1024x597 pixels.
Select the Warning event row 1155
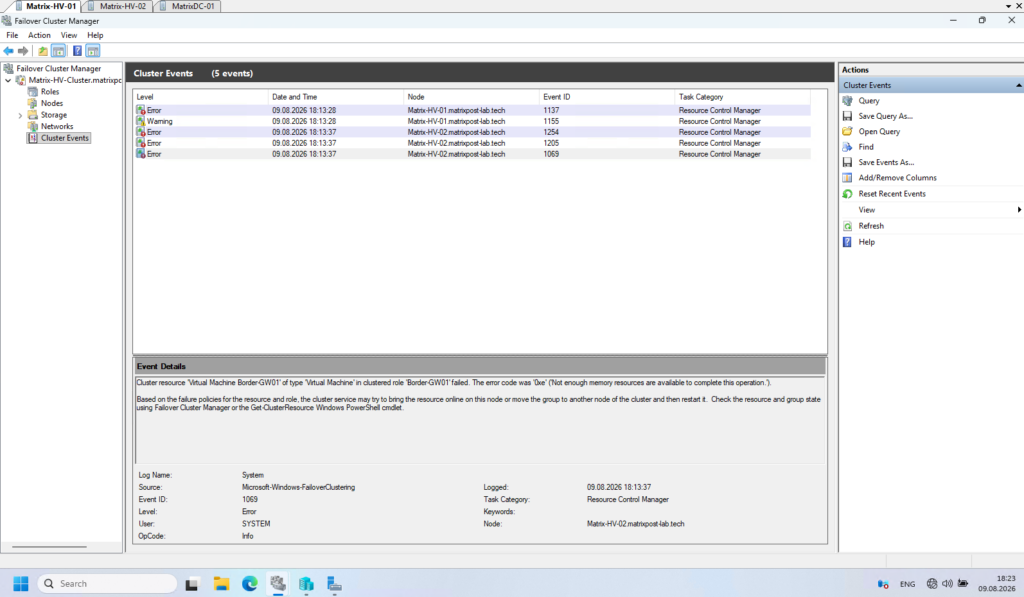472,121
